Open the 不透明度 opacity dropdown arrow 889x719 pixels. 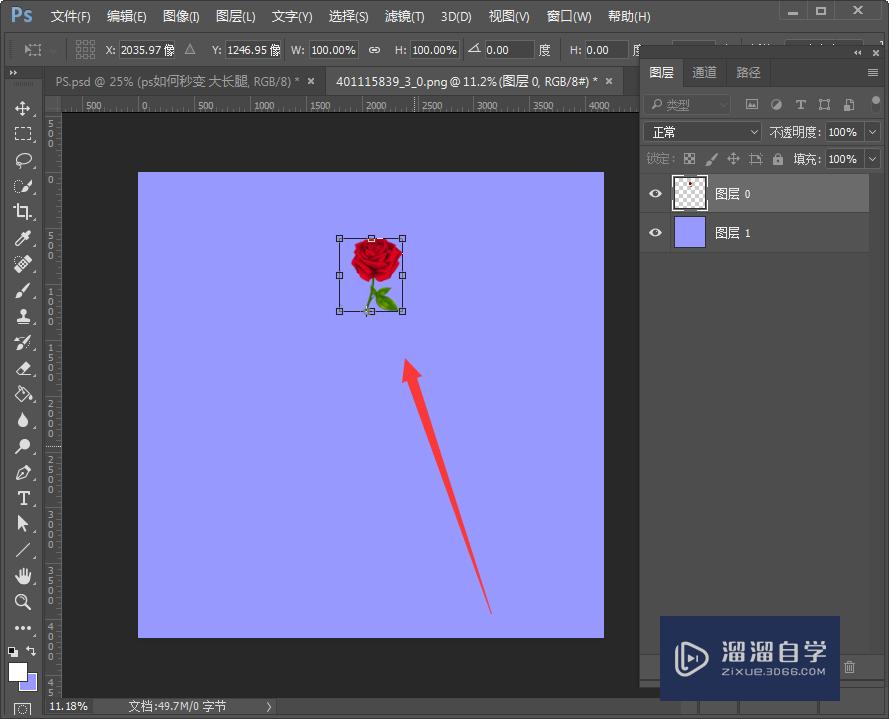tap(873, 132)
